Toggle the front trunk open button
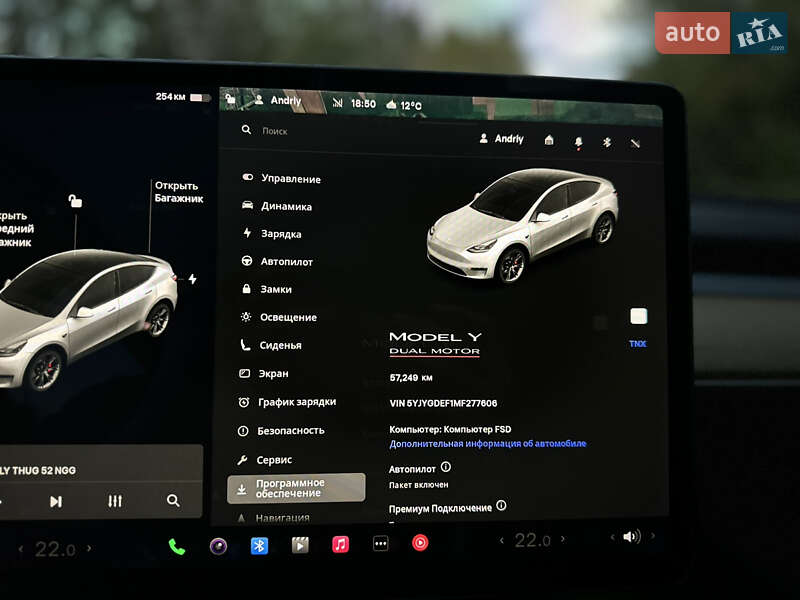800x600 pixels. (x=14, y=228)
